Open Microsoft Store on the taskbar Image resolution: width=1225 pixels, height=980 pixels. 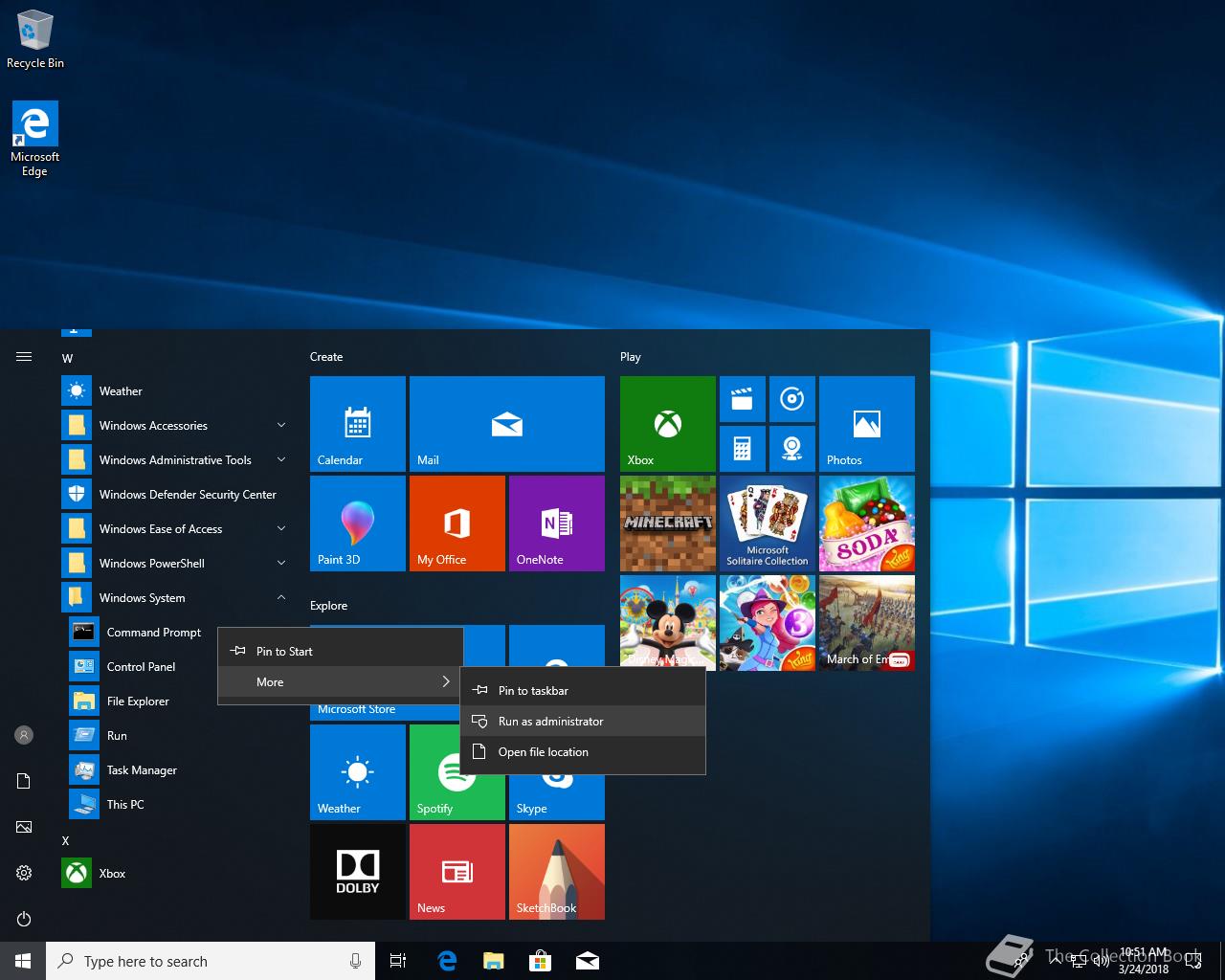[541, 961]
